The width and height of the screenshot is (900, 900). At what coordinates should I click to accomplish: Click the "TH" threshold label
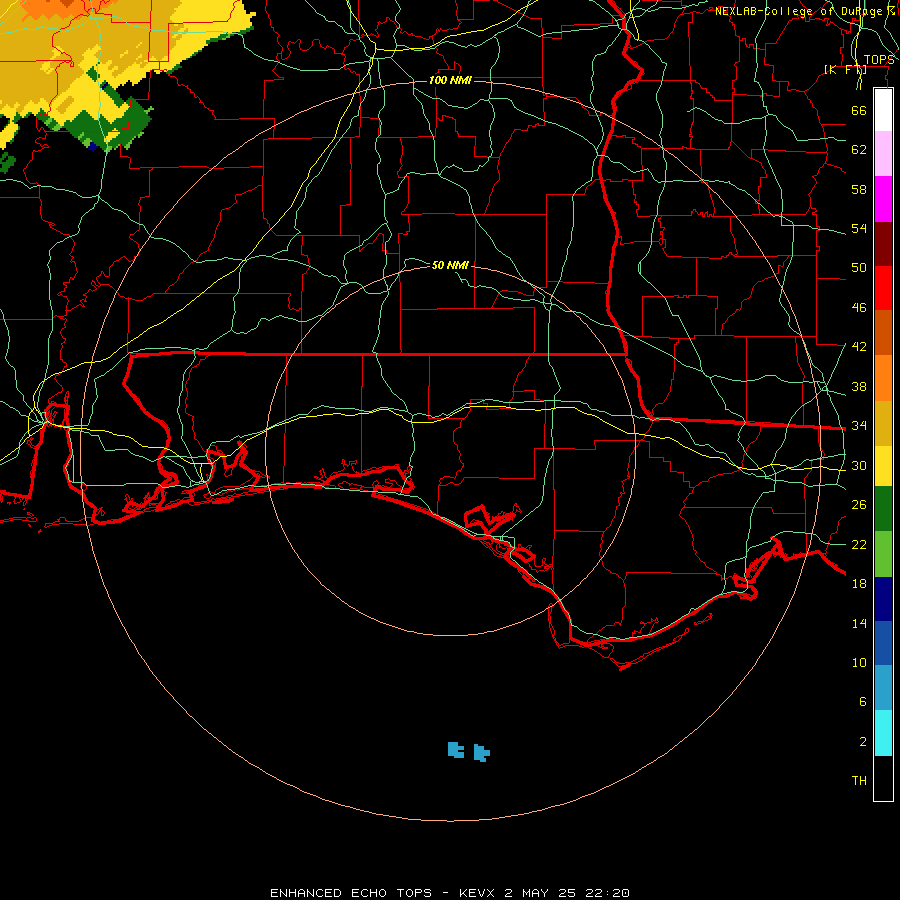859,781
